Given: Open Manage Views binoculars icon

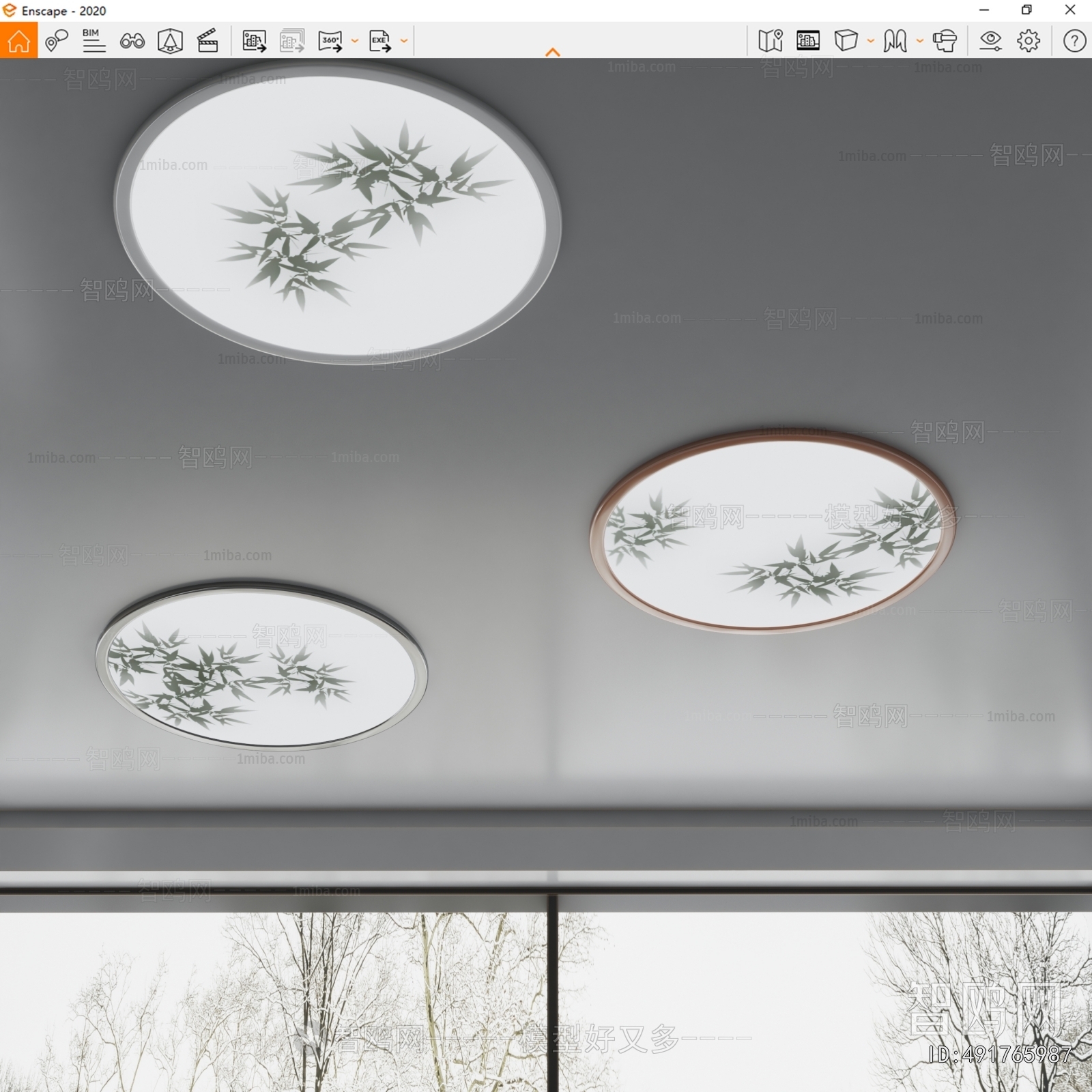Looking at the screenshot, I should [x=132, y=41].
